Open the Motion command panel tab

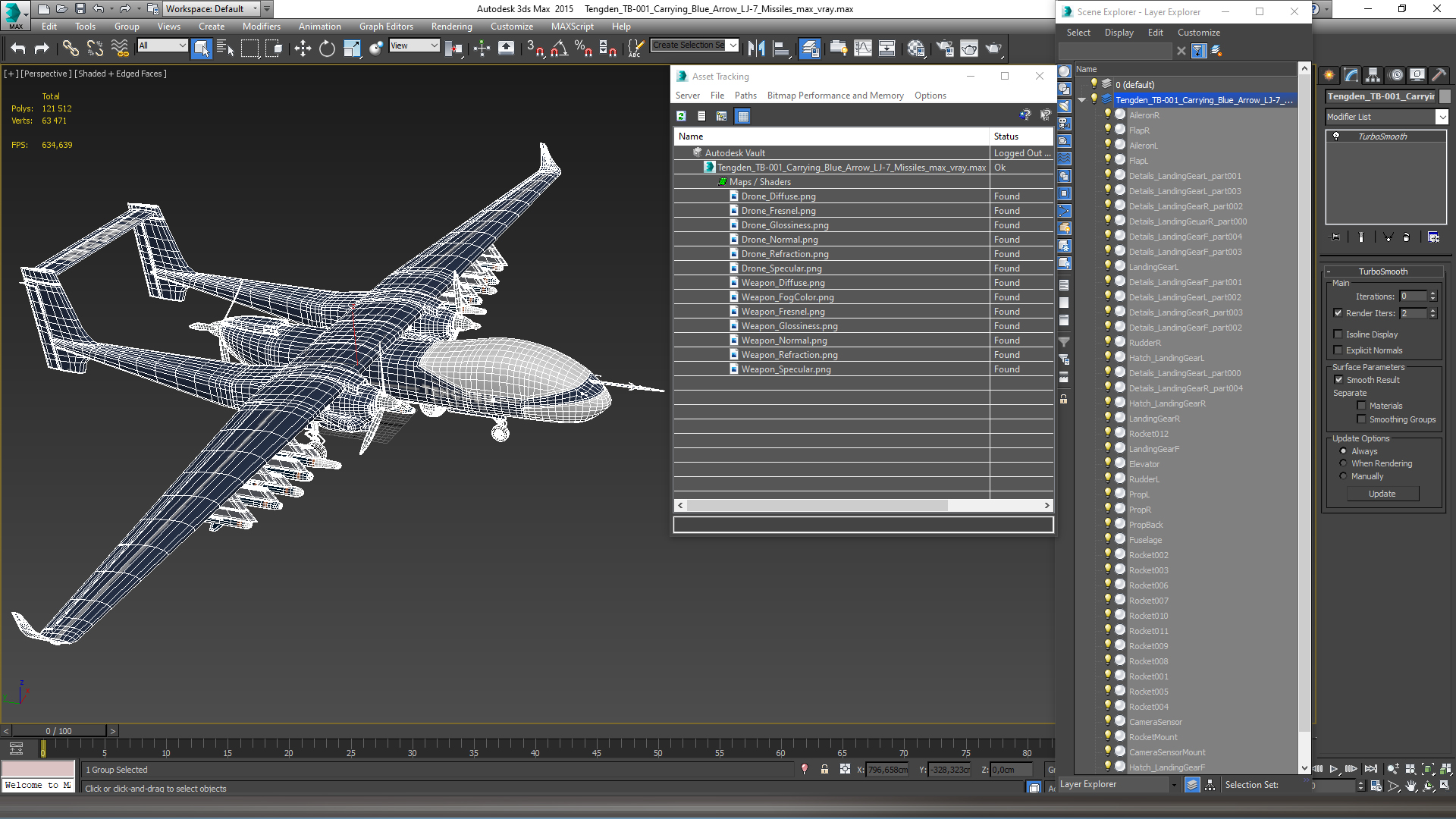pos(1395,75)
